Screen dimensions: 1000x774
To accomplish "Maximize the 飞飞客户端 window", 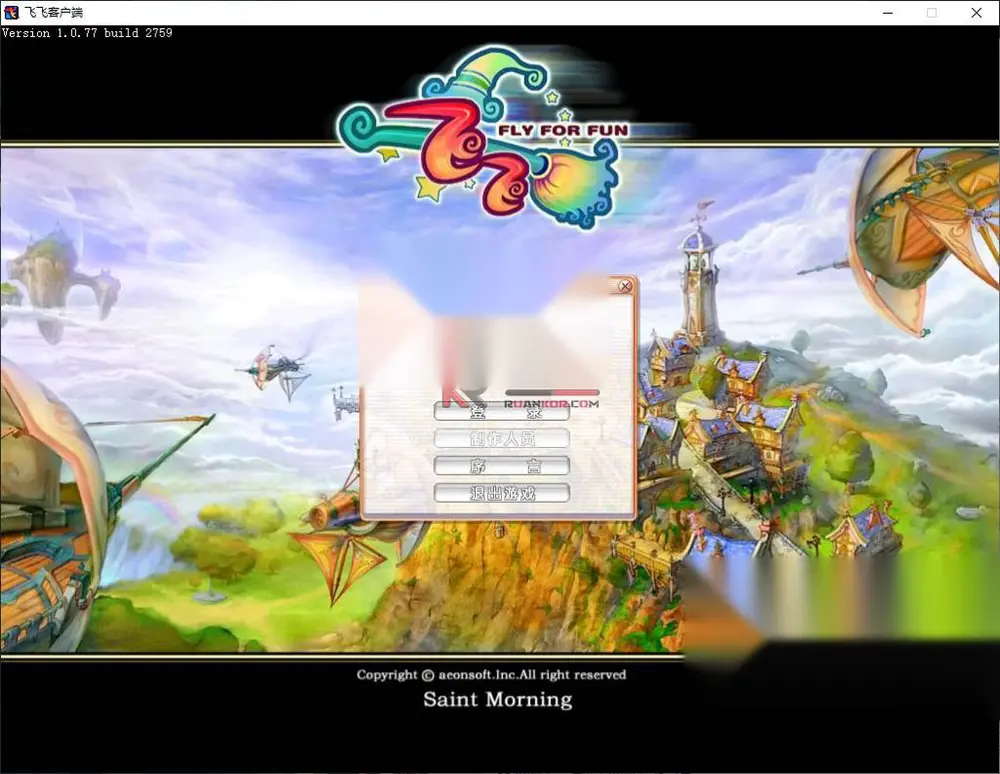I will pos(932,13).
